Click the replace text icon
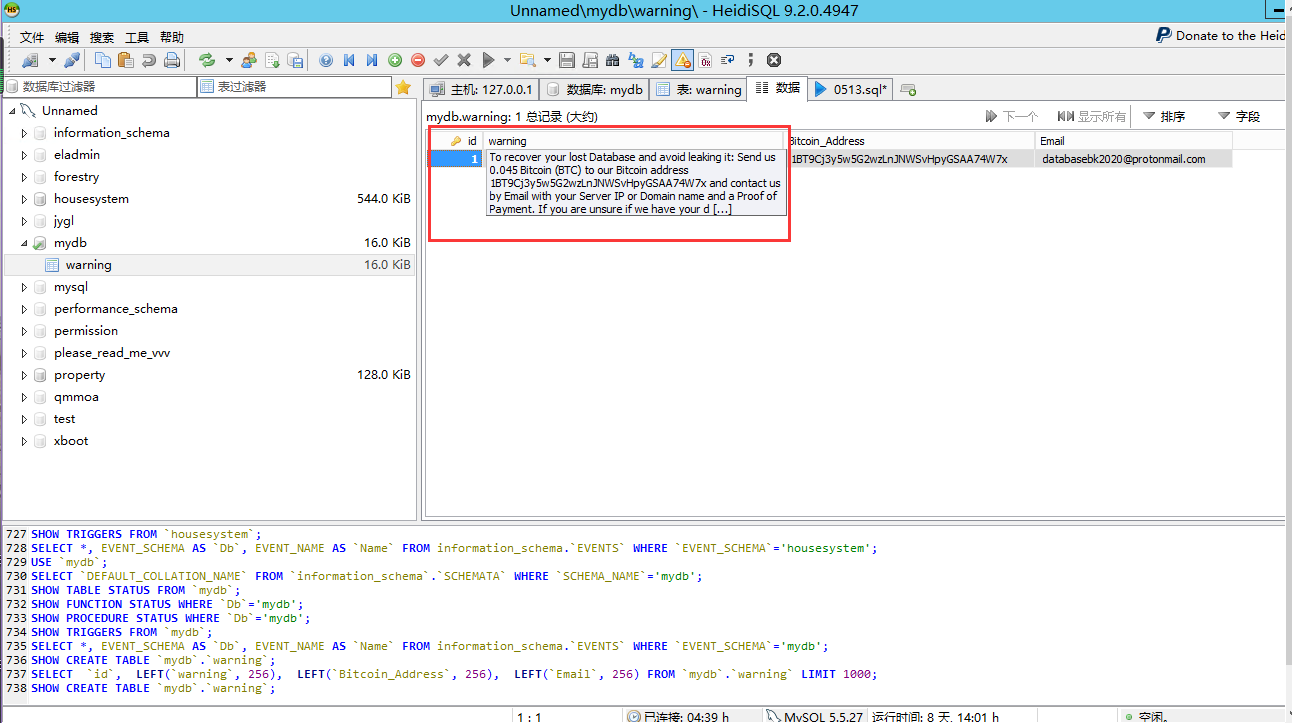 coord(636,60)
